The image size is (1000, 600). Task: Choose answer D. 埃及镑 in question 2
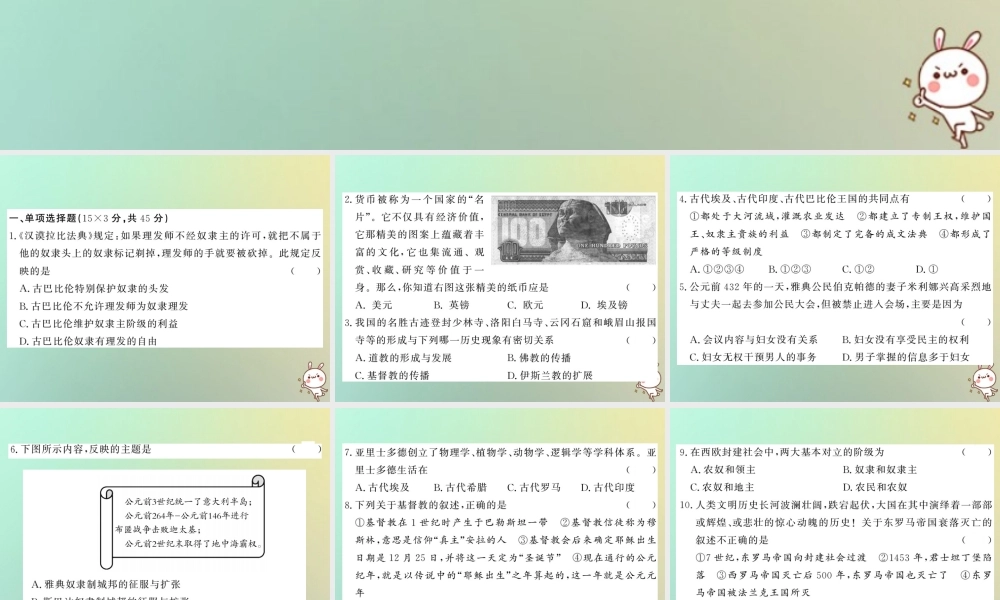tap(604, 305)
